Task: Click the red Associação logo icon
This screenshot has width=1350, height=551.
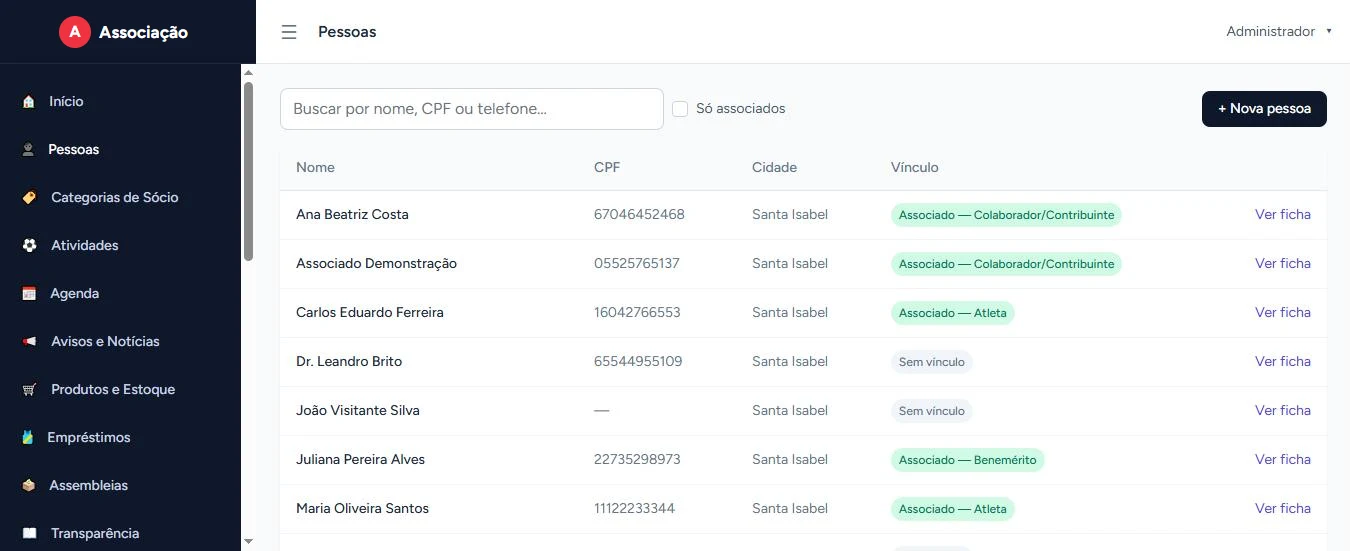Action: [75, 32]
